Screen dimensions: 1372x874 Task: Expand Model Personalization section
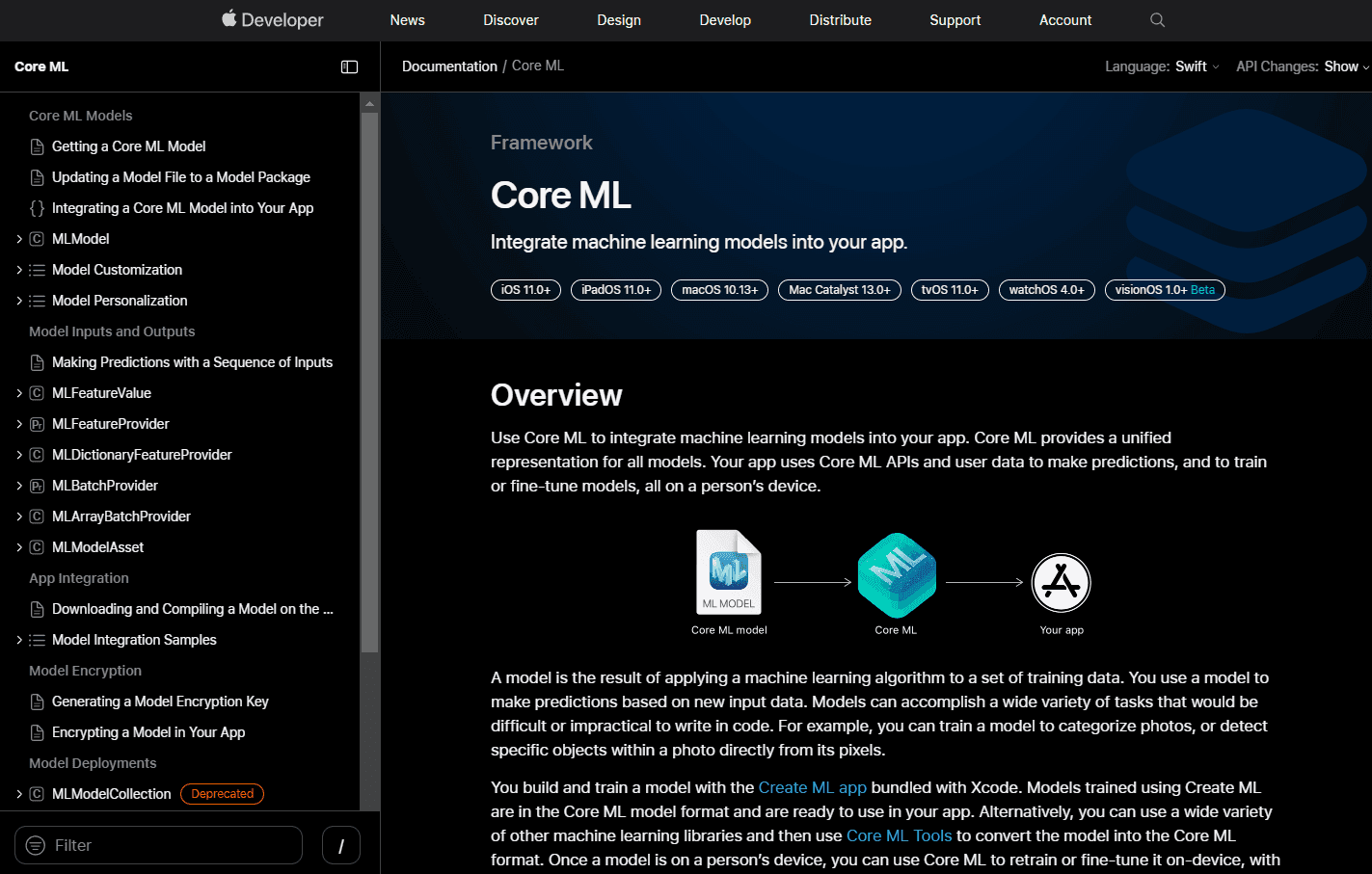tap(19, 301)
